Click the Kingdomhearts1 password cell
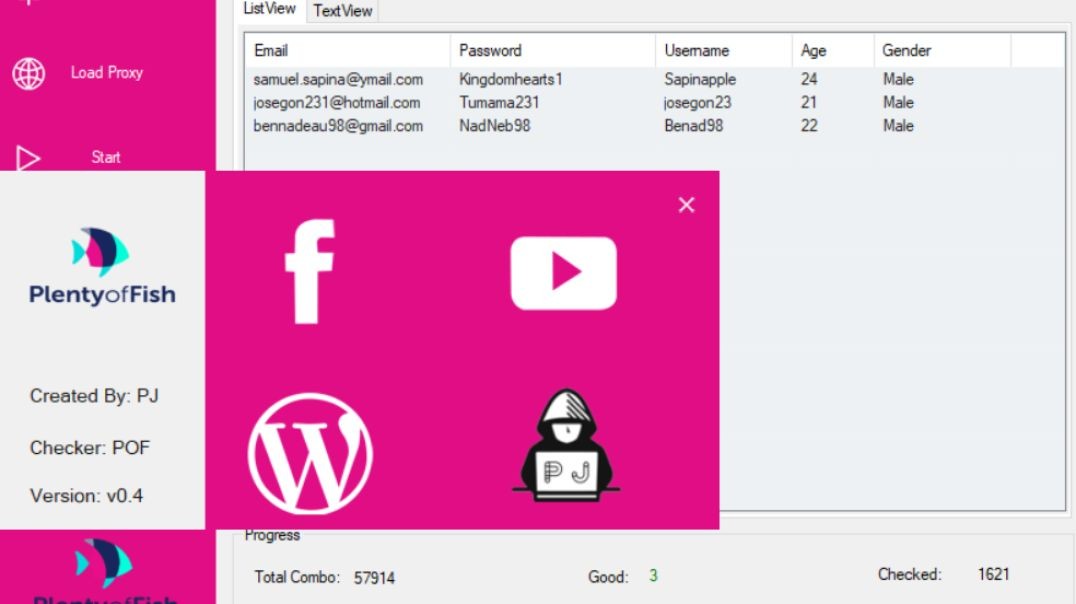Screen dimensions: 1076x604 click(511, 79)
